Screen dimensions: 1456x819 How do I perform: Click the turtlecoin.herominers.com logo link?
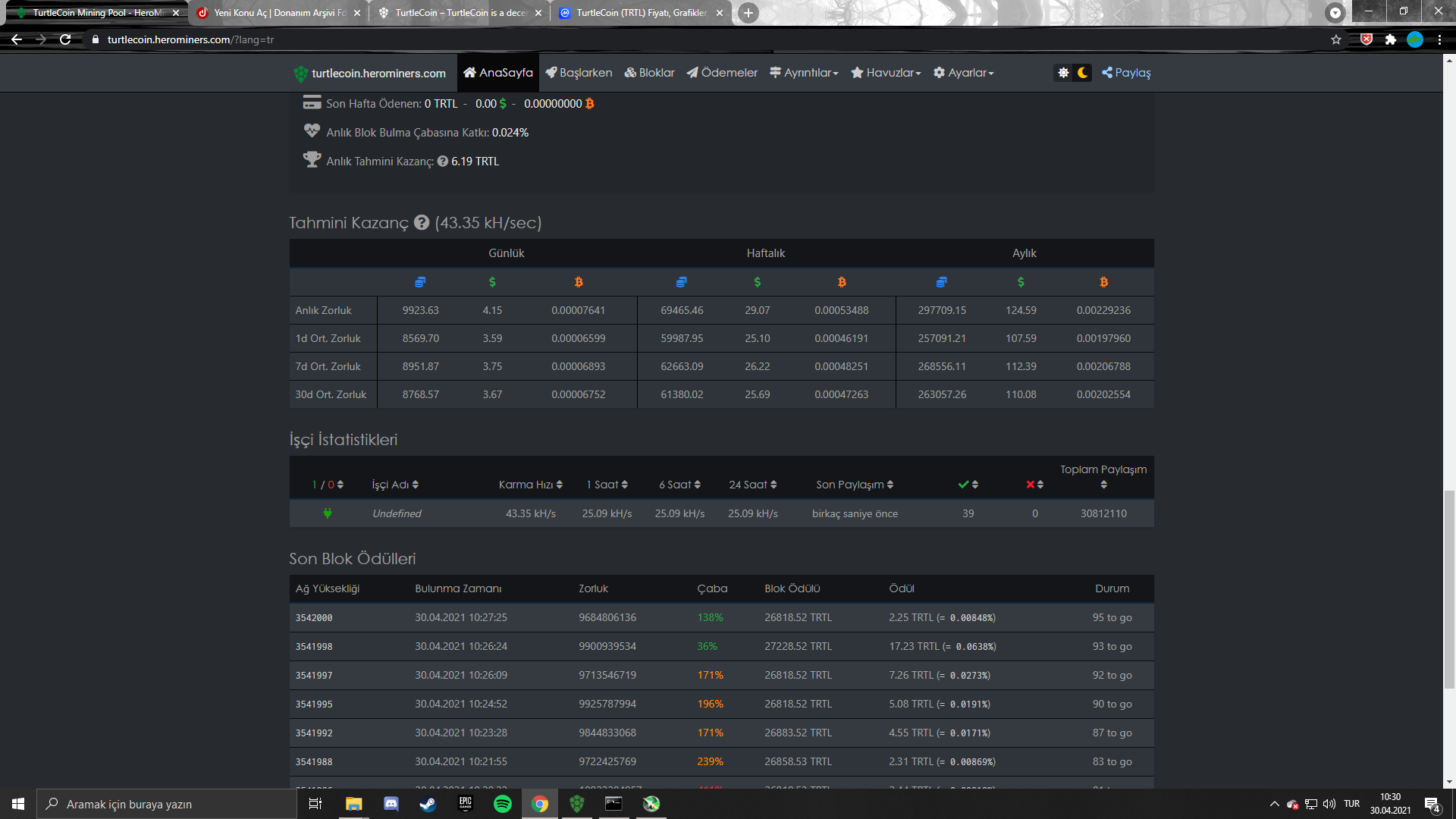370,74
